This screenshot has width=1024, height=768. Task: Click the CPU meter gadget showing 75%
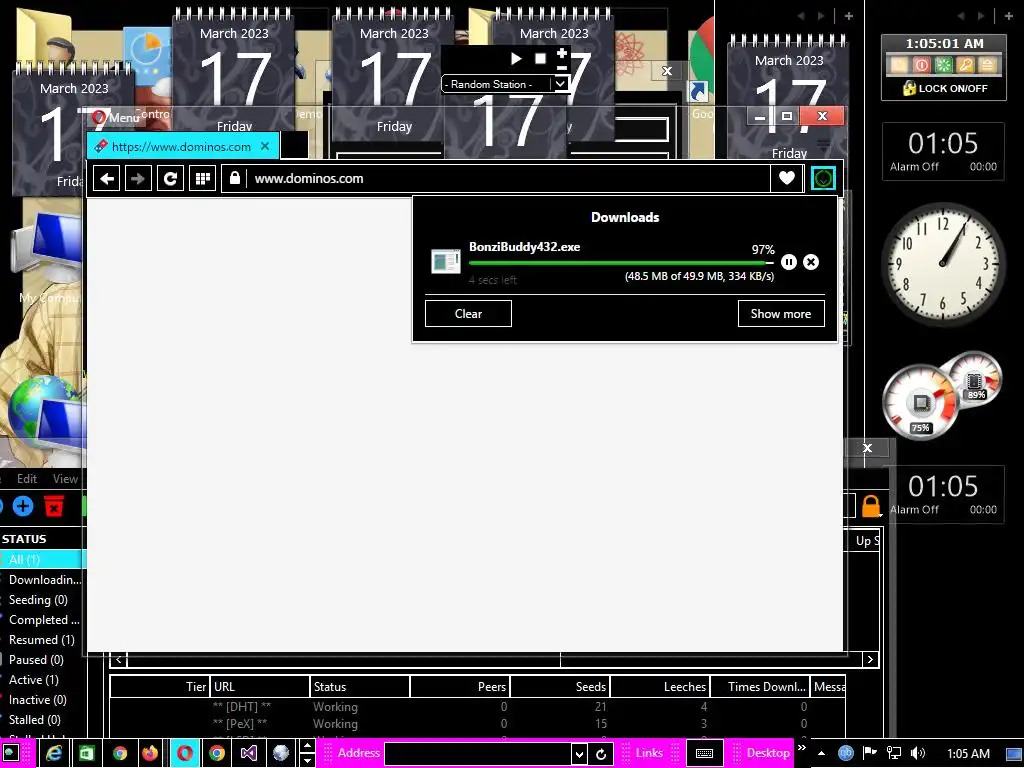click(921, 402)
